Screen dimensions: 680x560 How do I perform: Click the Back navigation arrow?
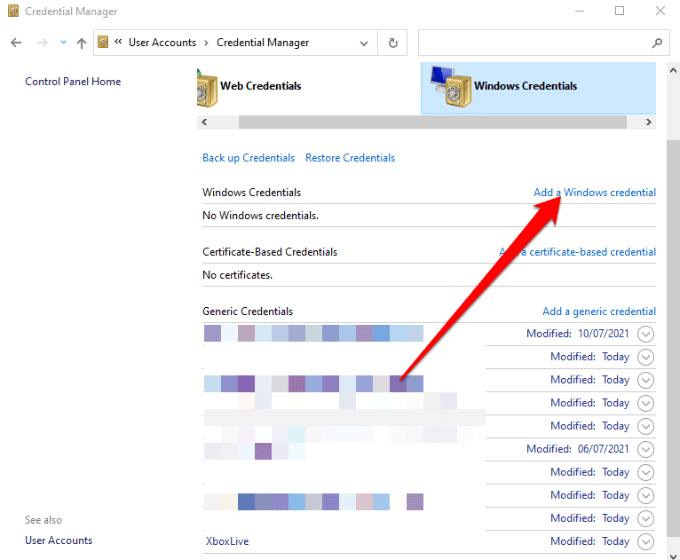[16, 43]
